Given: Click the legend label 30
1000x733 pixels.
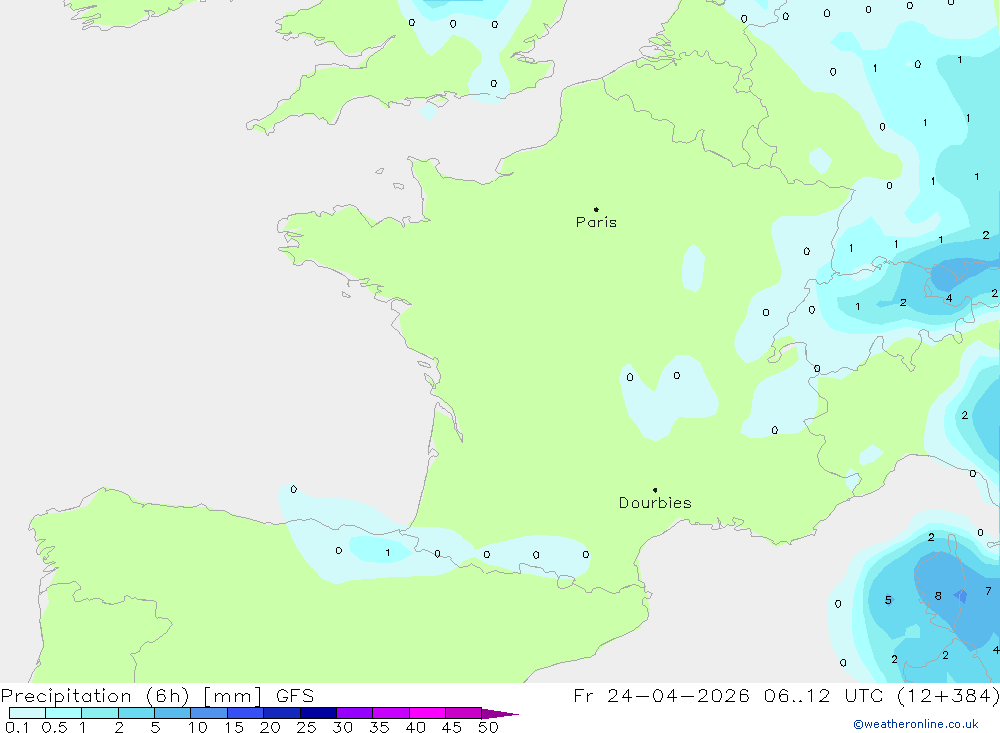Looking at the screenshot, I should 343,727.
